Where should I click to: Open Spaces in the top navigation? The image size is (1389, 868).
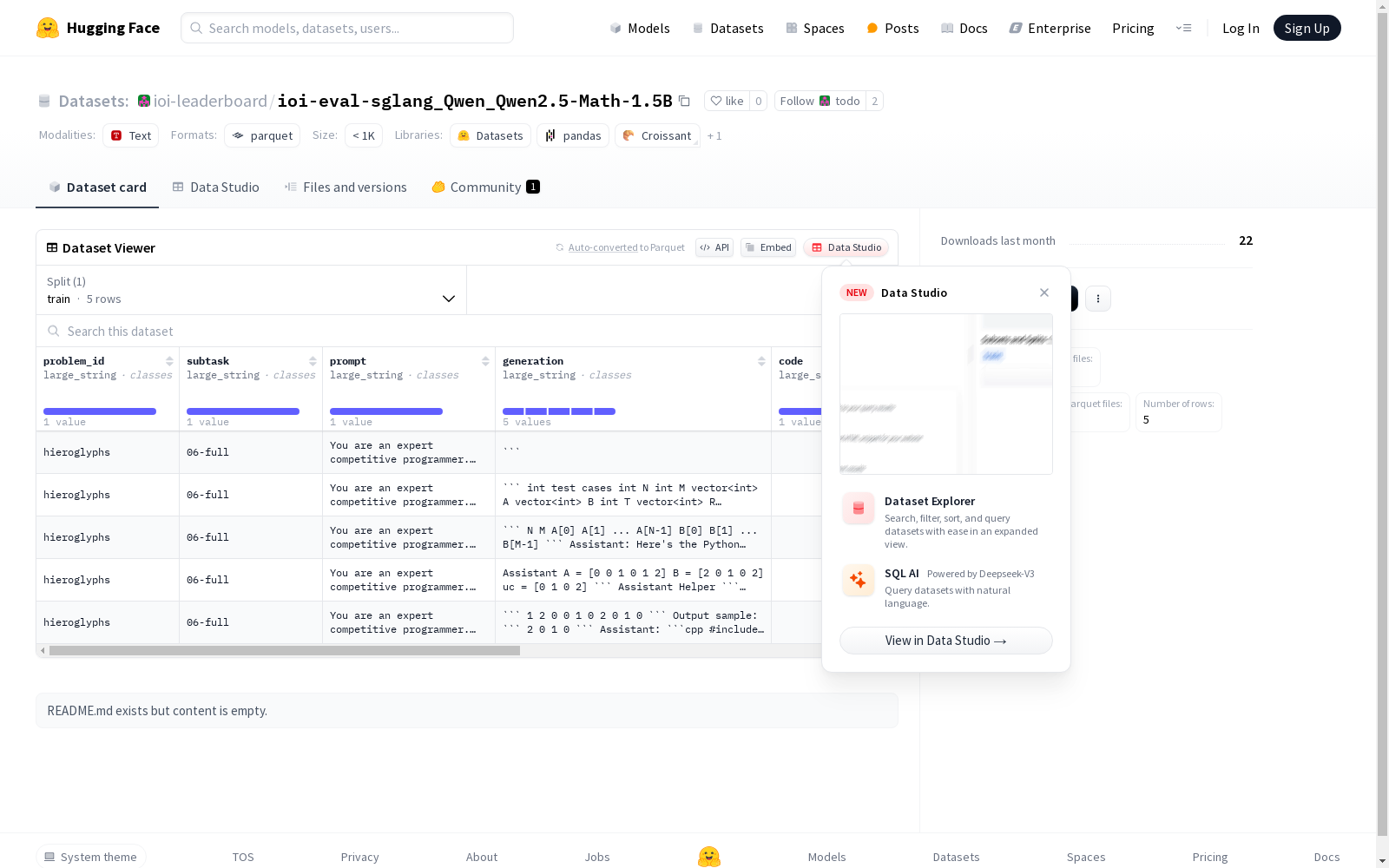coord(815,28)
